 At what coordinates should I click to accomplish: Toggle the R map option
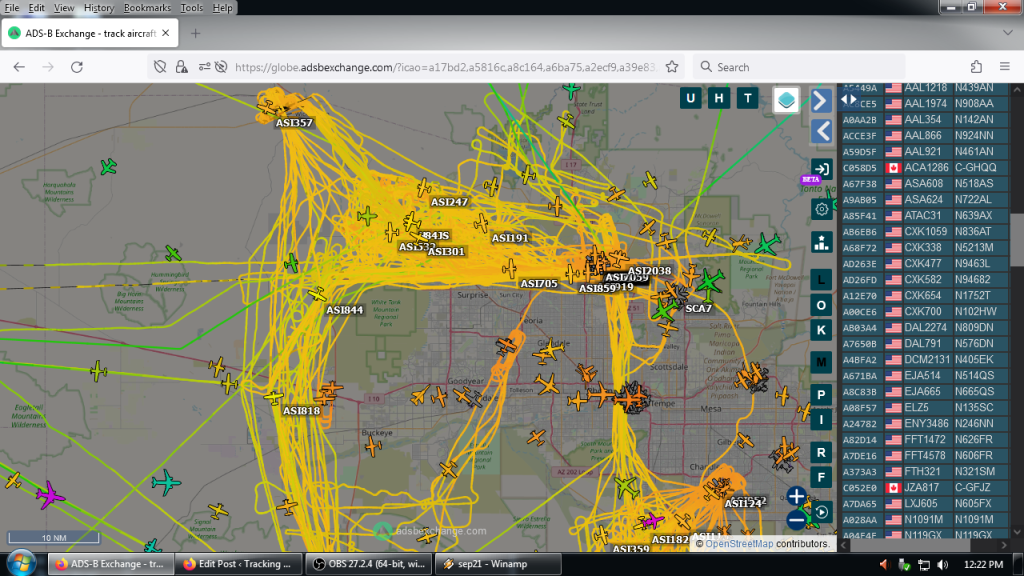[x=822, y=452]
